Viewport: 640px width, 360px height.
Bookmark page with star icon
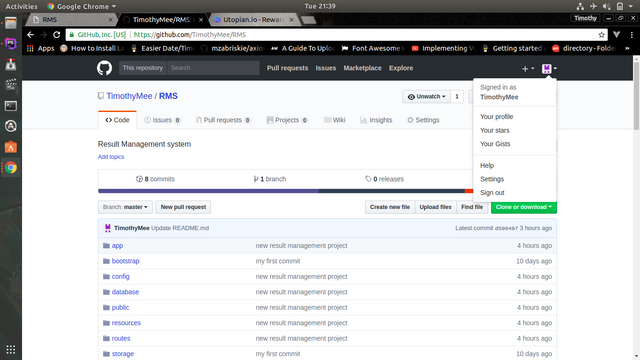[x=601, y=35]
